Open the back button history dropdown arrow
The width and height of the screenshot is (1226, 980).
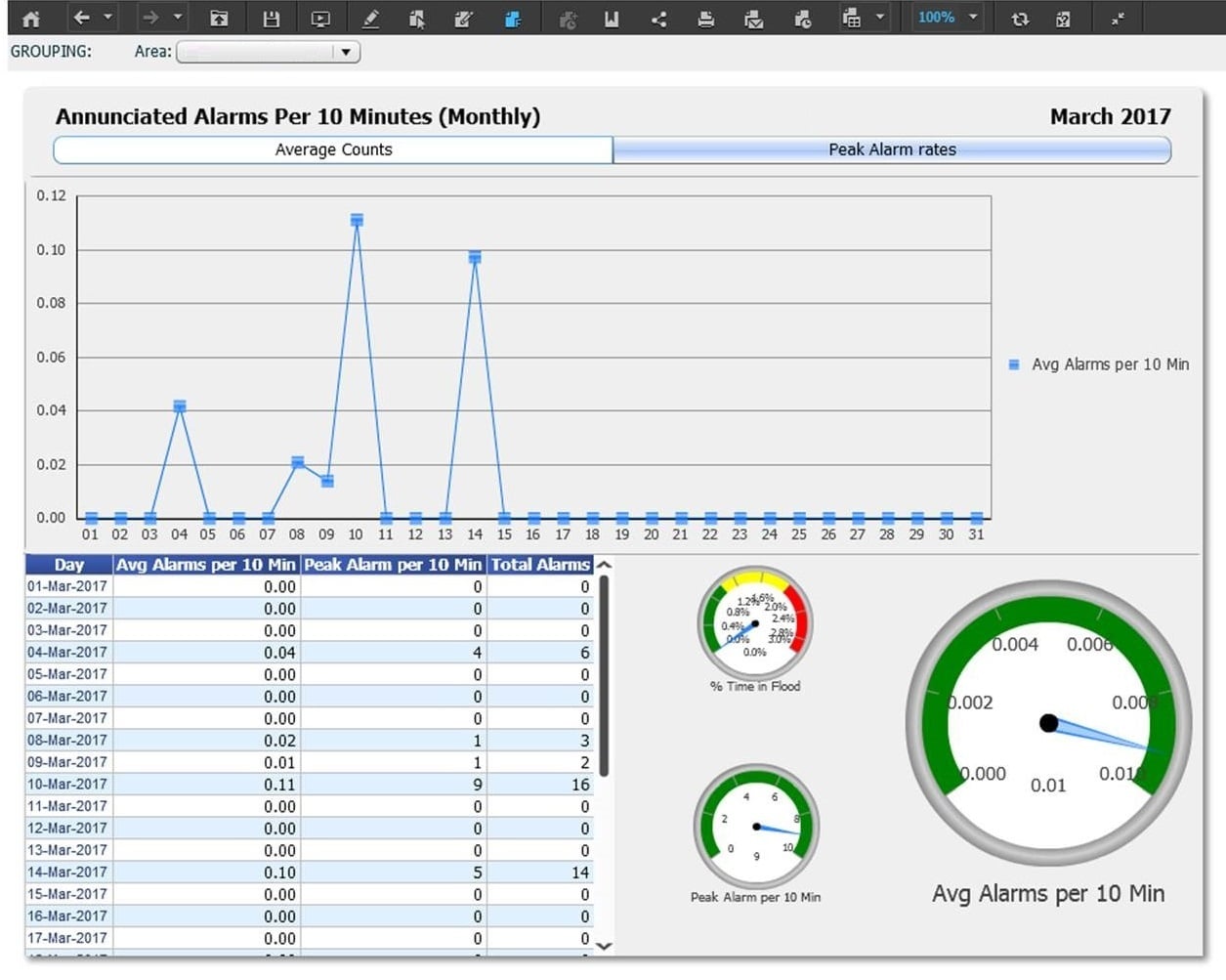point(107,18)
